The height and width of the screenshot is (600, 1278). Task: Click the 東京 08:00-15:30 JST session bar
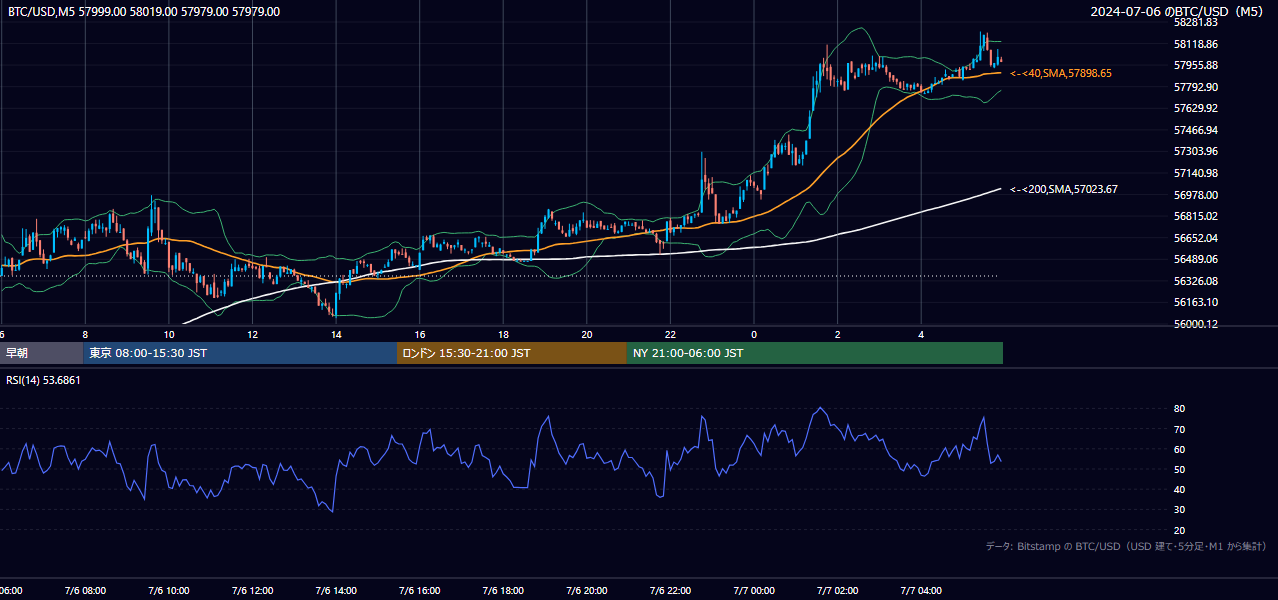(x=240, y=353)
